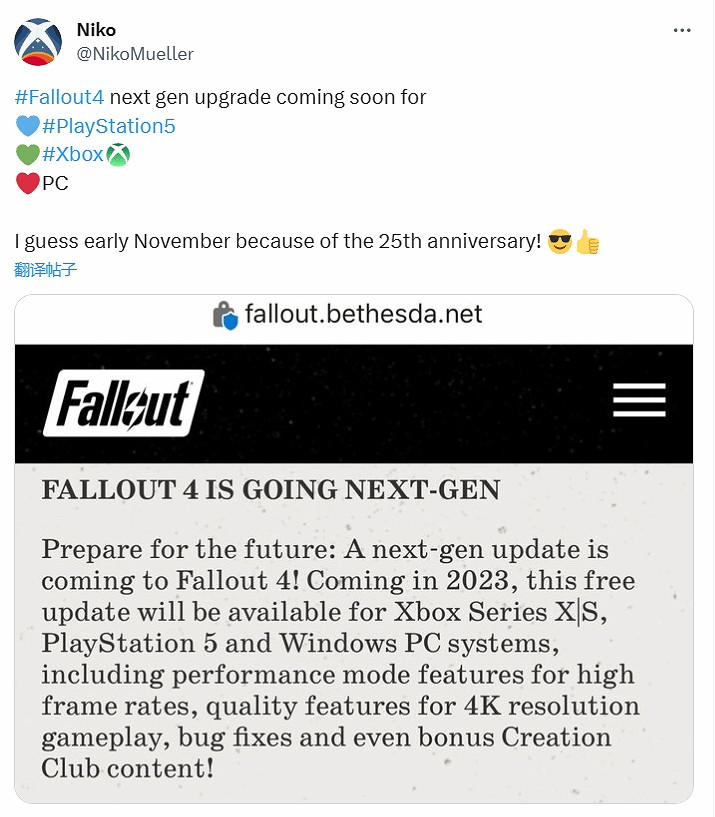This screenshot has height=817, width=715.
Task: Click the red heart next to PC
Action: click(27, 184)
